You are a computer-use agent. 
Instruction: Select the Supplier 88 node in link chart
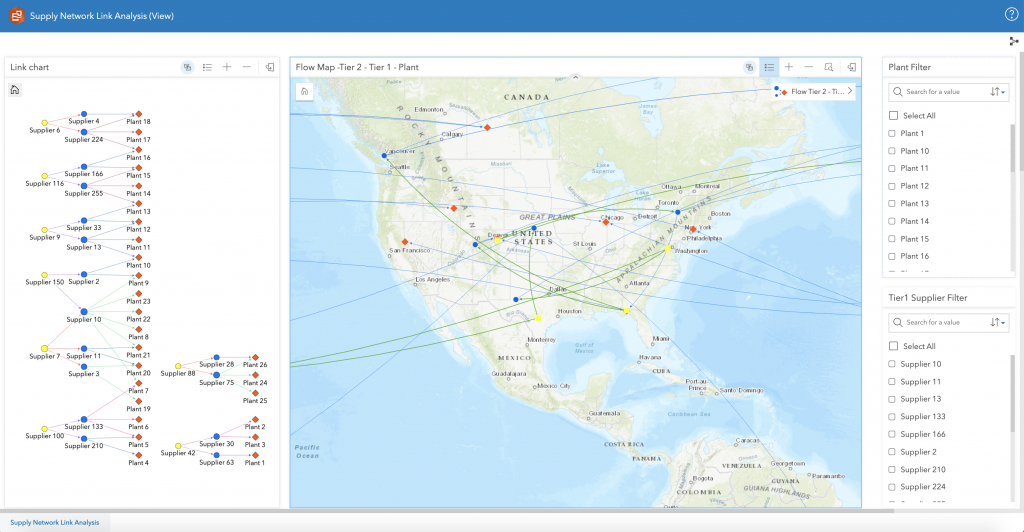point(178,366)
